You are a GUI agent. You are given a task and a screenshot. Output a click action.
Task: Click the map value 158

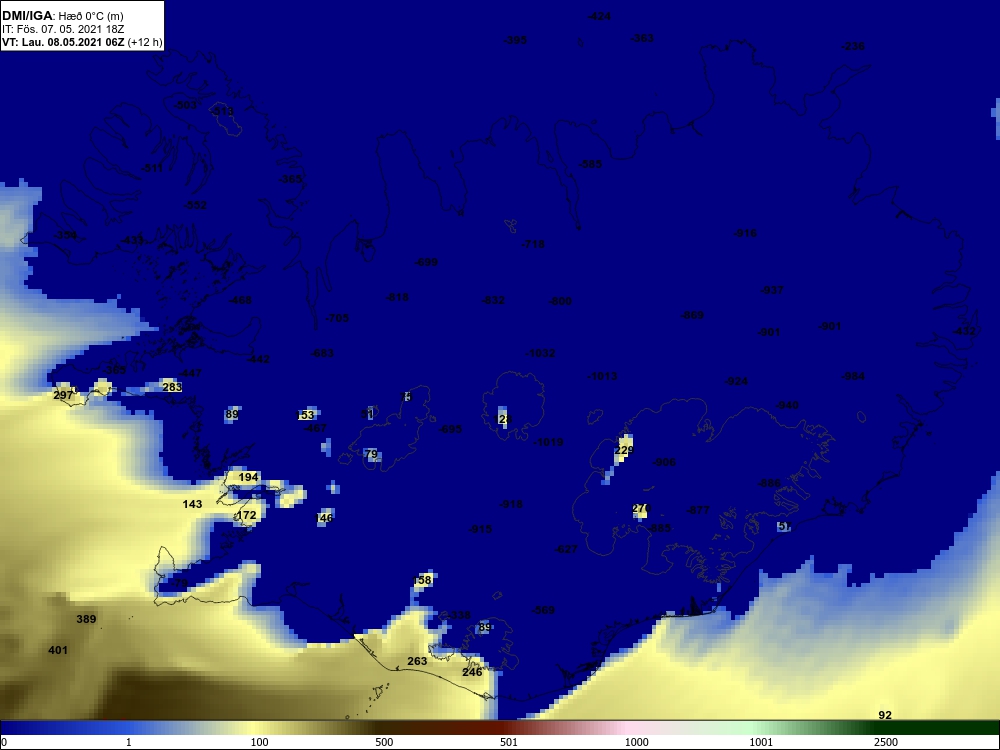click(423, 580)
